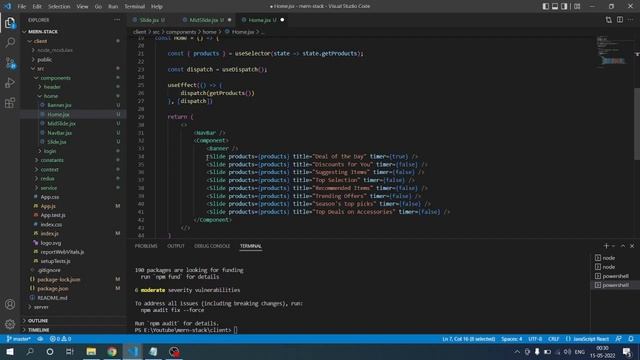Click the editor minimap preview
Image resolution: width=640 pixels, height=360 pixels.
coord(611,51)
